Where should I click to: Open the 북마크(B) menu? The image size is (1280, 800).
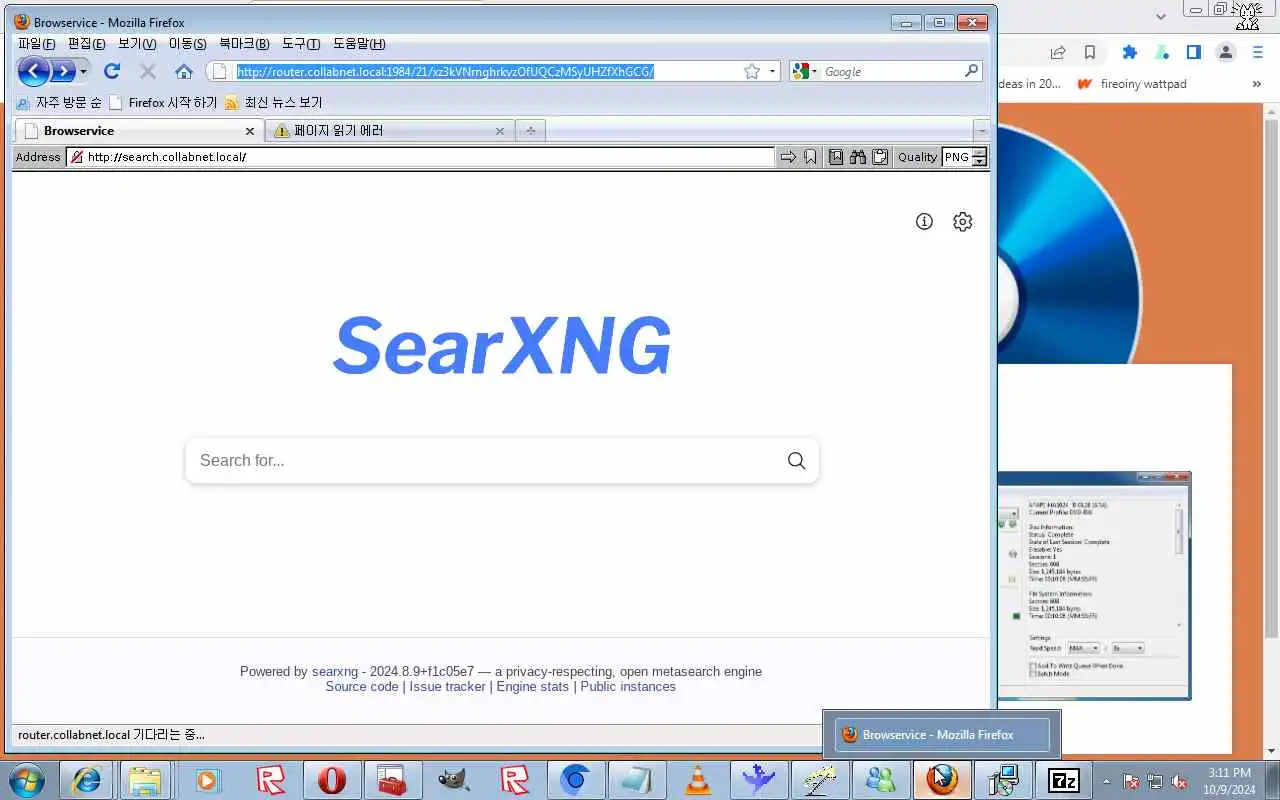point(244,44)
